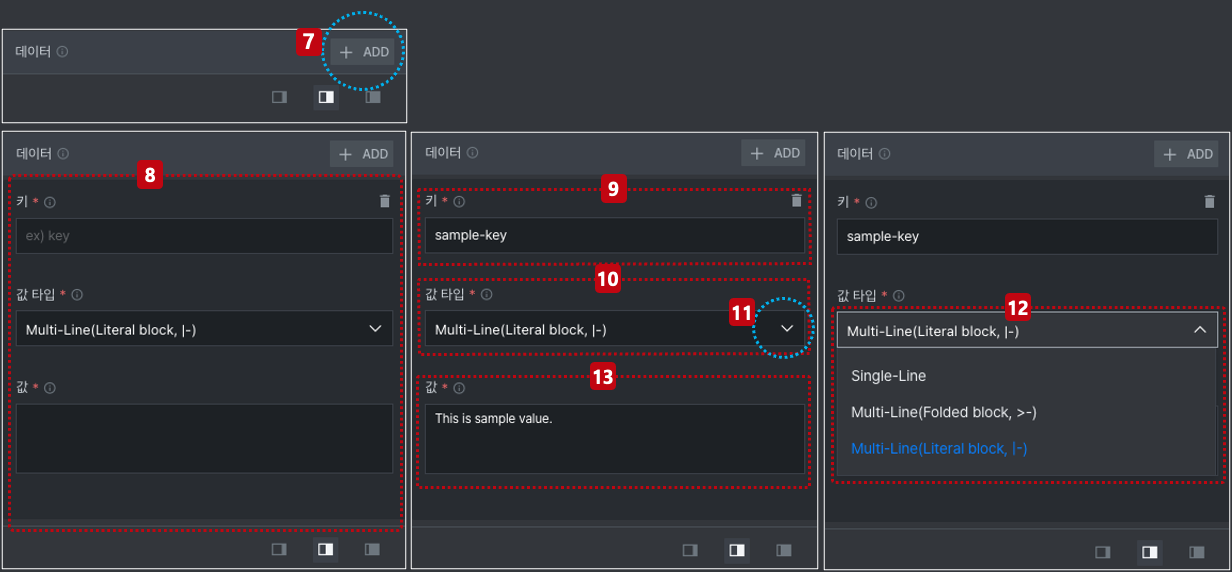Image resolution: width=1232 pixels, height=572 pixels.
Task: Select narrow layout icon below empty key panel
Action: click(x=280, y=549)
